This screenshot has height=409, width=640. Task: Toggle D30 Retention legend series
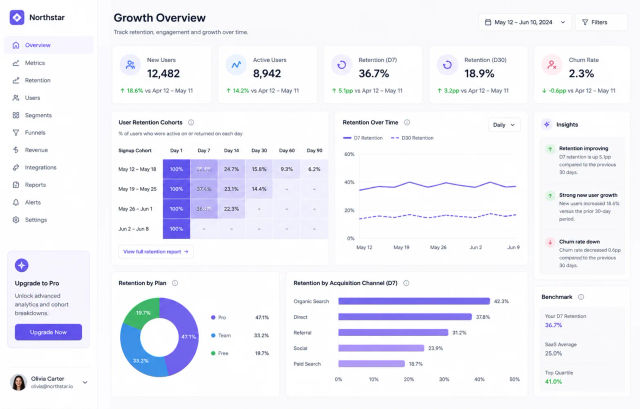[x=412, y=138]
